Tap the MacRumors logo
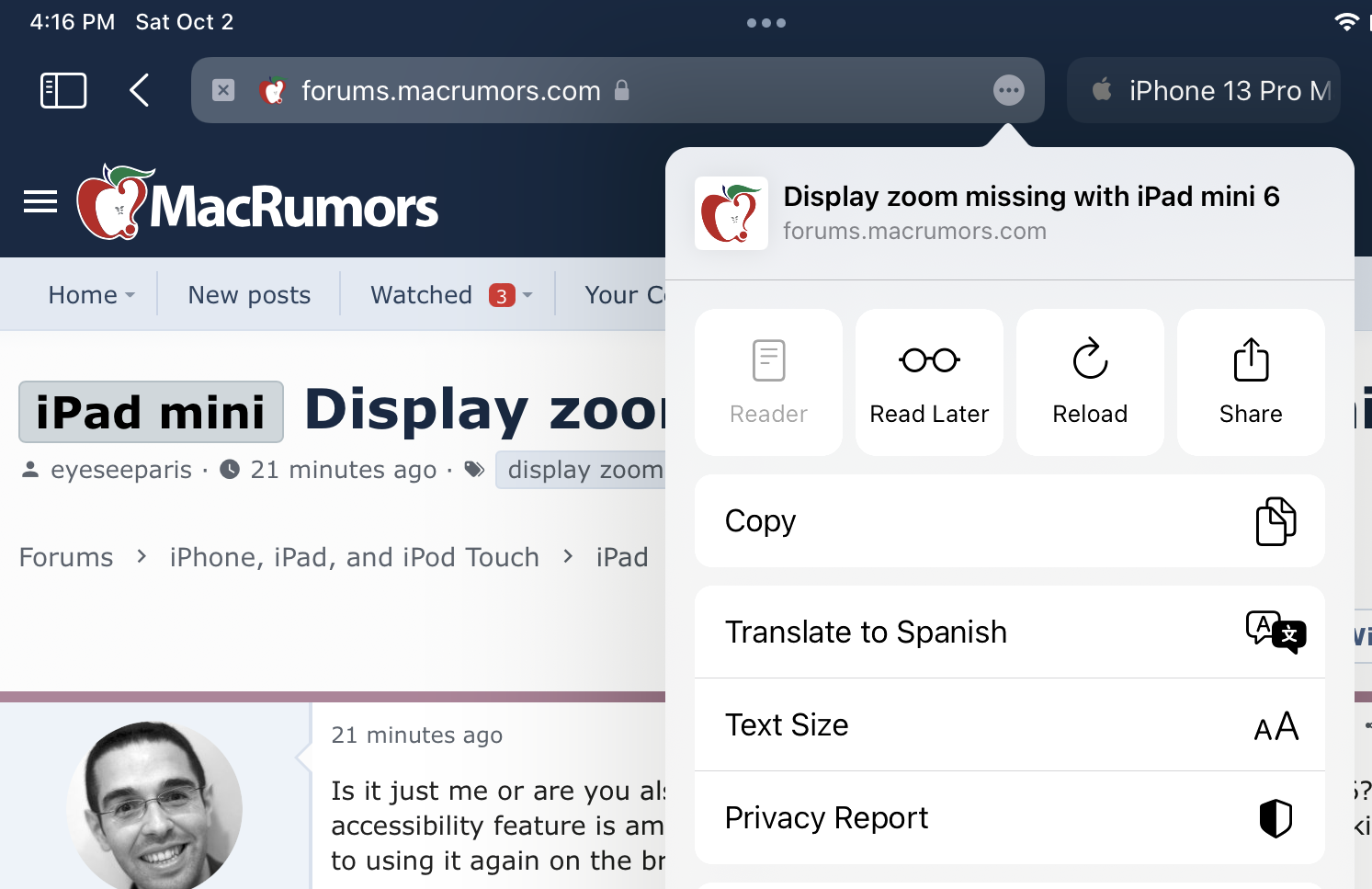Screen dimensions: 1372x889 point(257,202)
